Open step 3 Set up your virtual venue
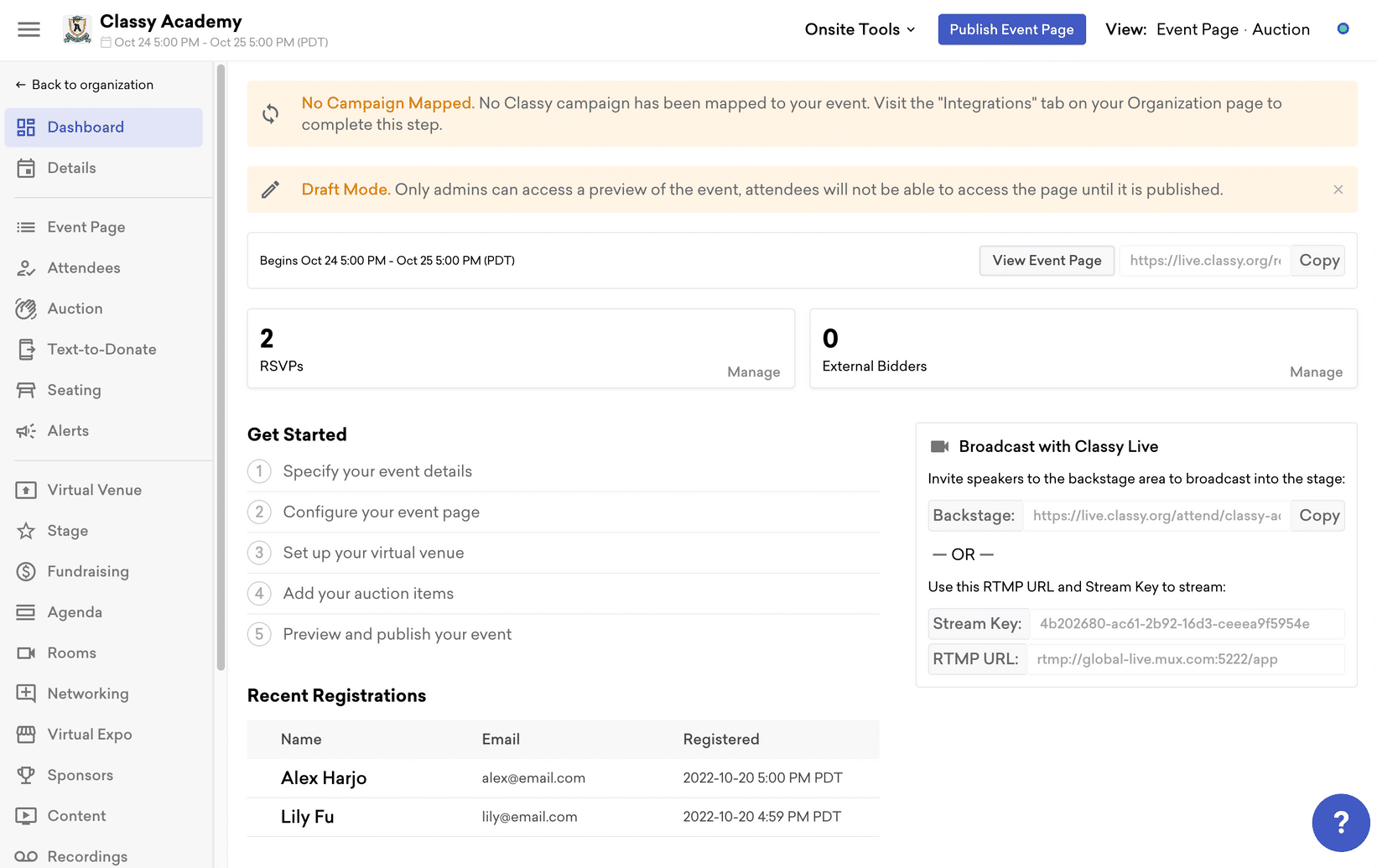This screenshot has height=868, width=1377. point(563,553)
